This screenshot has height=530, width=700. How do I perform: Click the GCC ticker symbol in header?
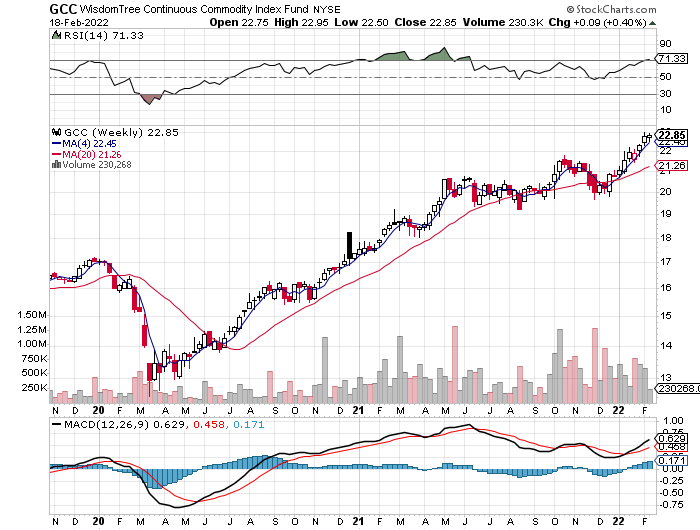click(63, 9)
